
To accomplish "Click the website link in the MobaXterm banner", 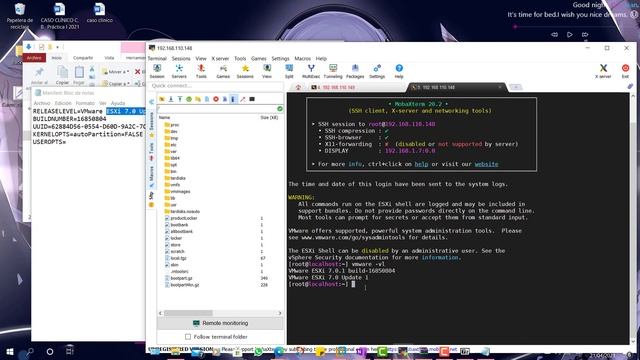I will (x=486, y=164).
